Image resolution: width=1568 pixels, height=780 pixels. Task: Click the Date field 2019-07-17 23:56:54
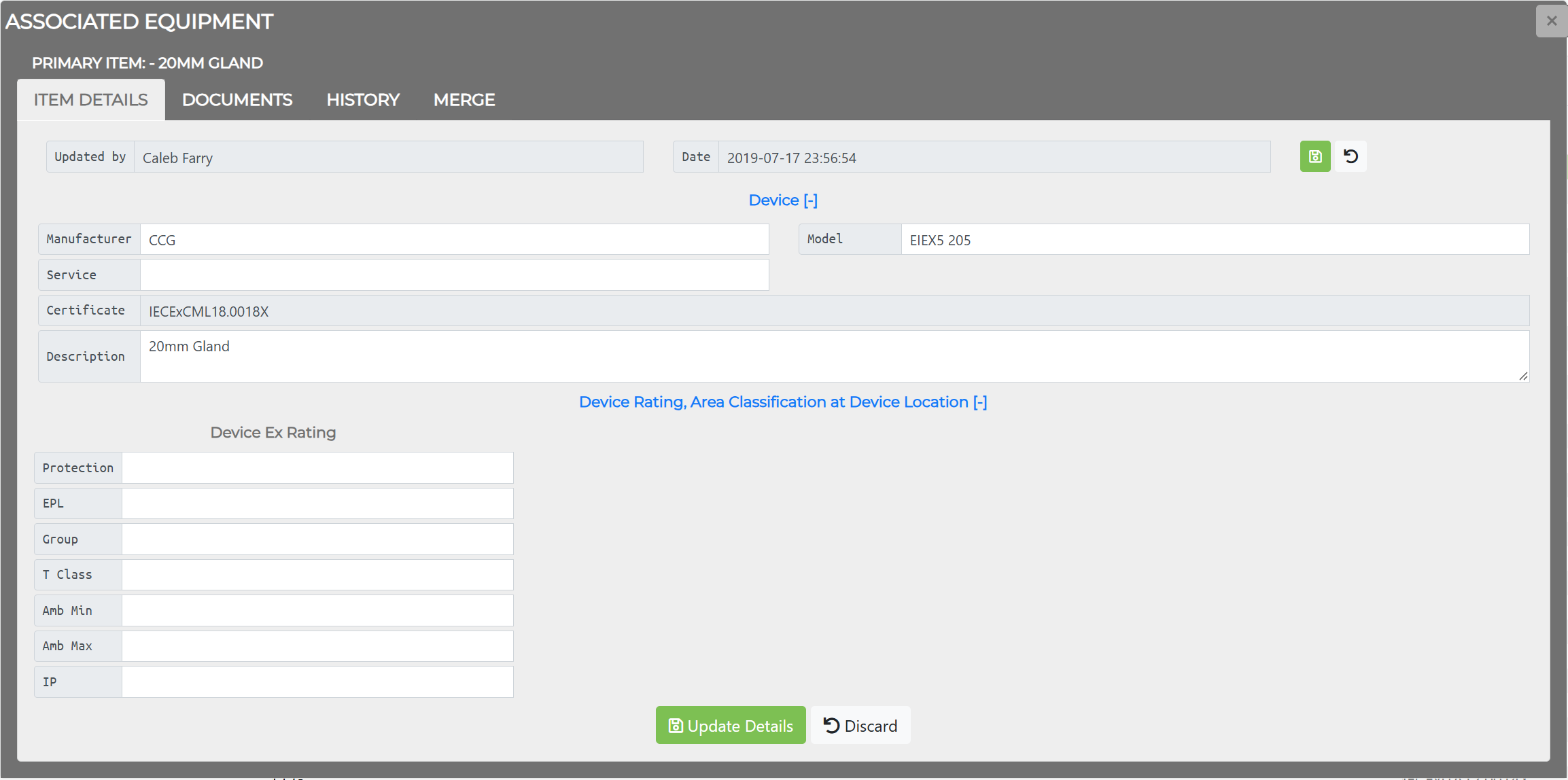coord(994,157)
